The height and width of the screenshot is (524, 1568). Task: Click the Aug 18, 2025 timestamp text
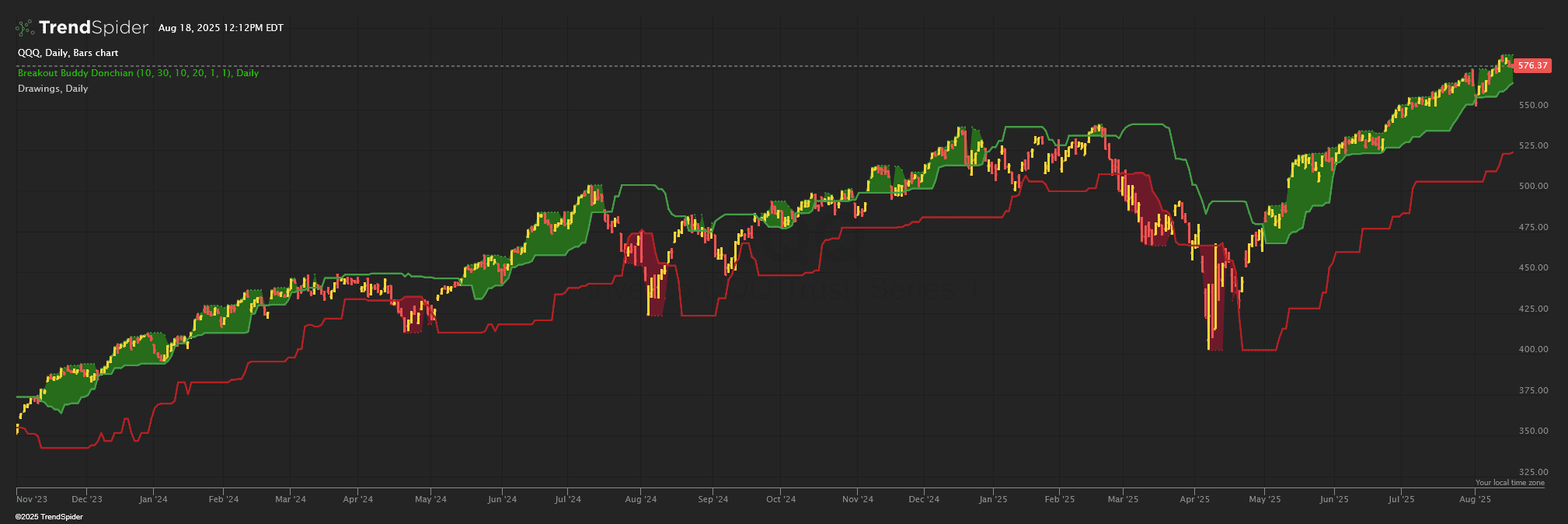[221, 28]
